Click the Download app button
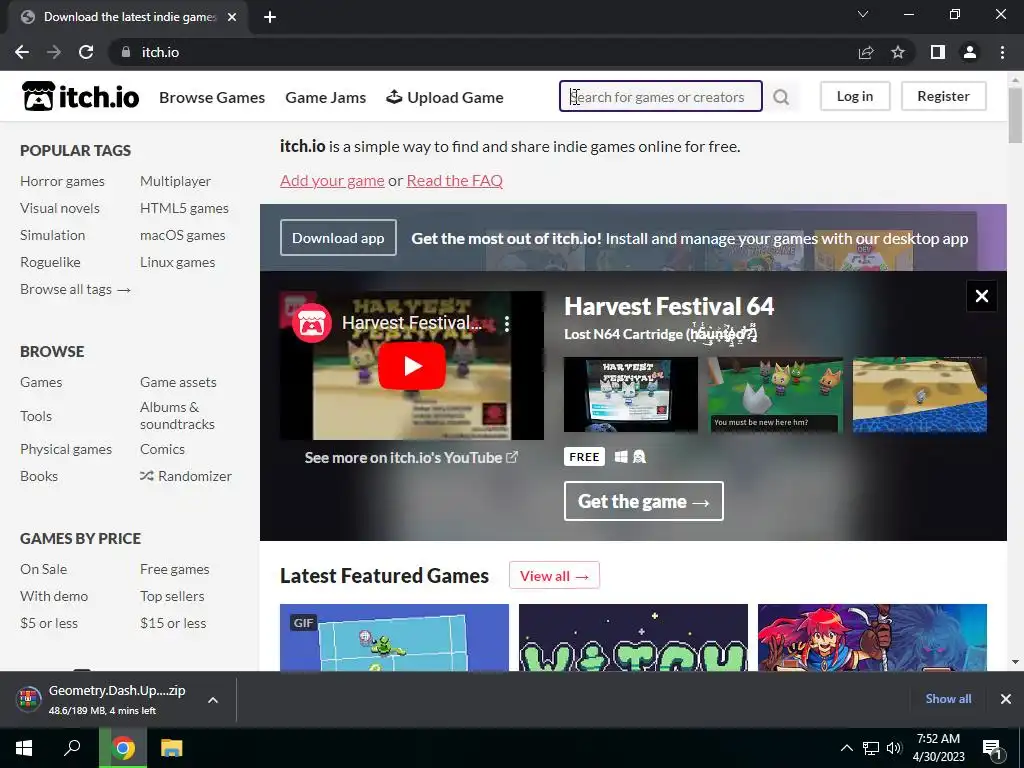This screenshot has height=768, width=1024. tap(338, 238)
